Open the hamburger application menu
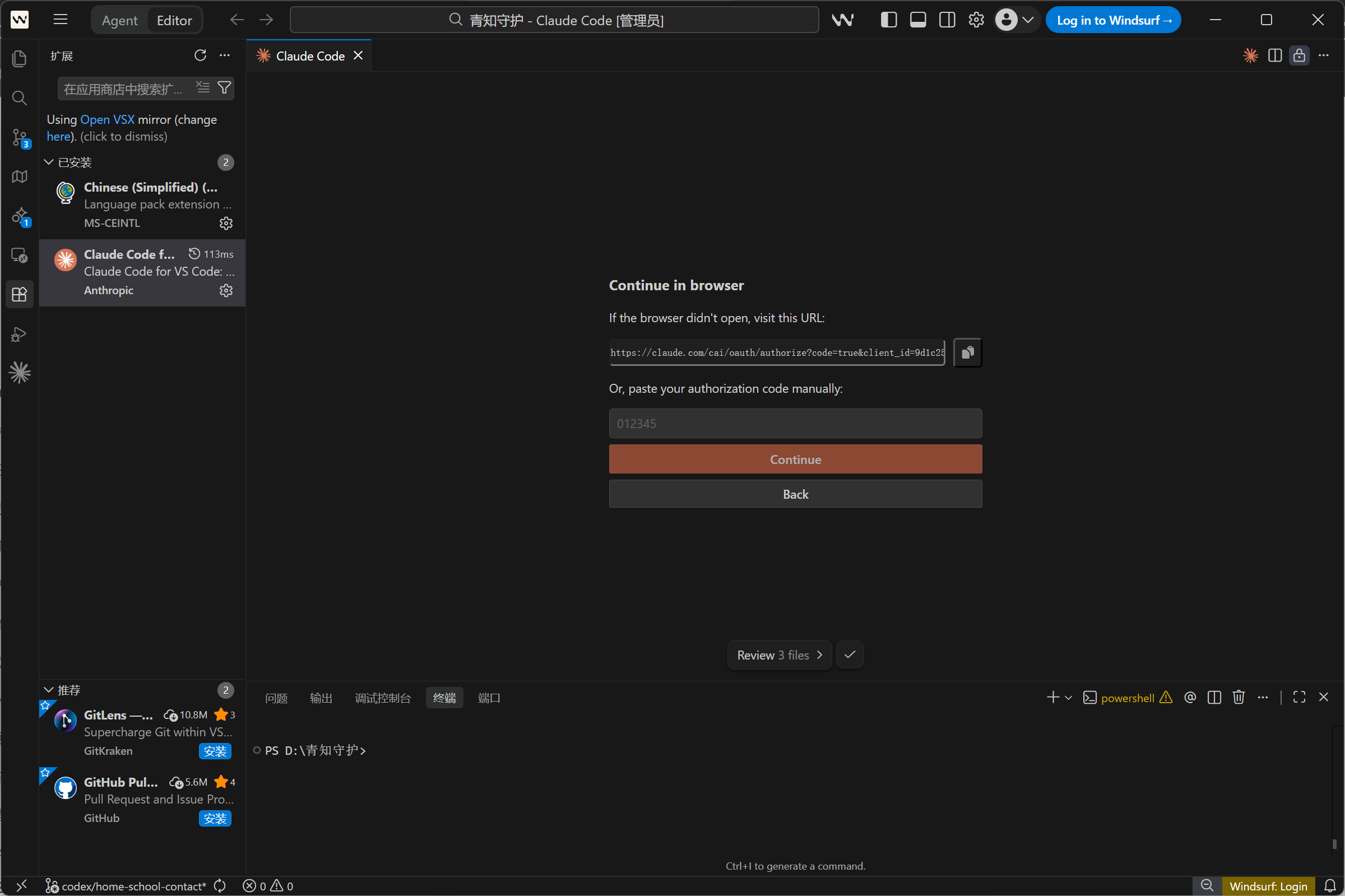This screenshot has height=896, width=1345. point(61,20)
